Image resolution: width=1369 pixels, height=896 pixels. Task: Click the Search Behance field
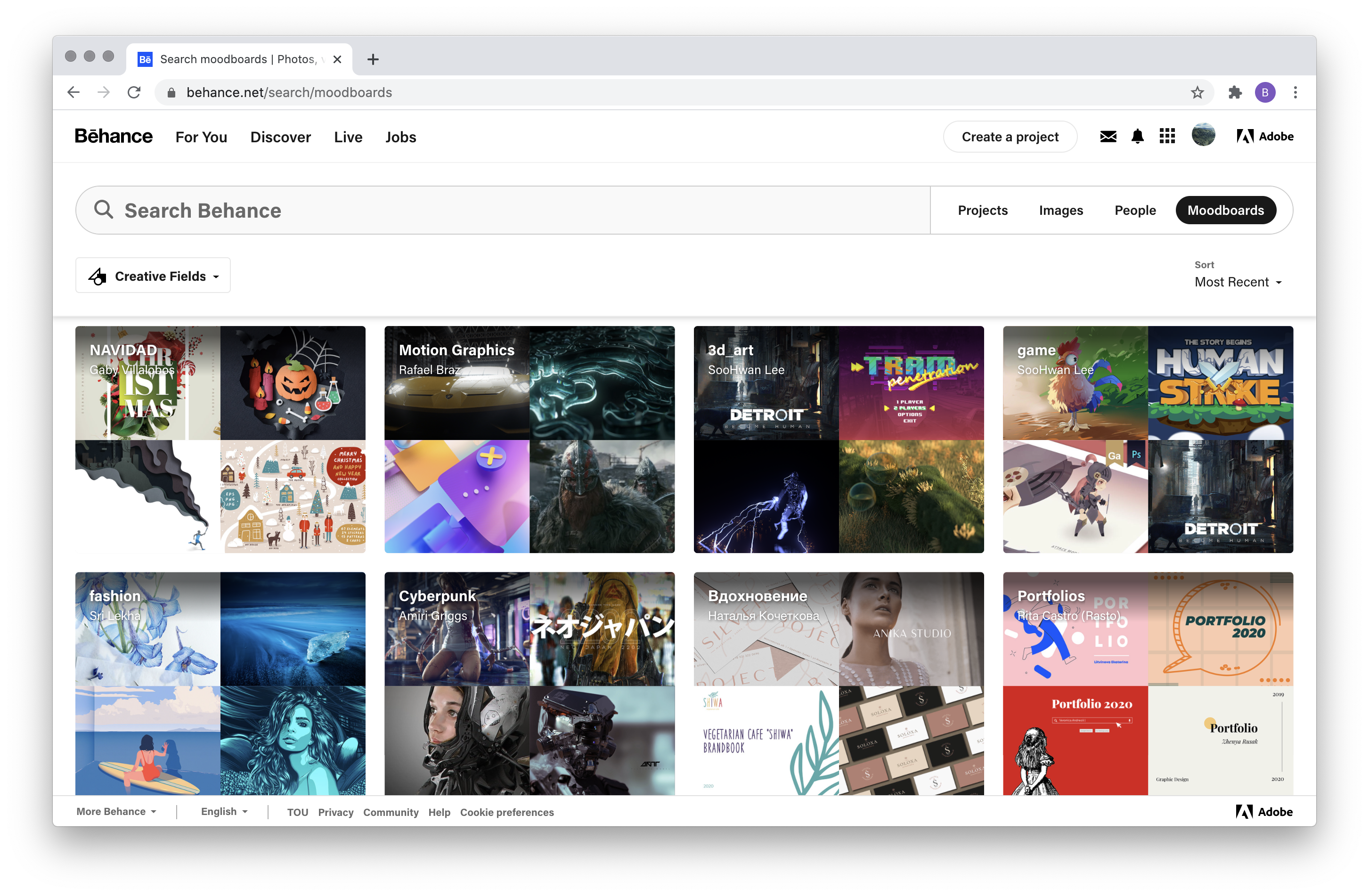pyautogui.click(x=502, y=210)
